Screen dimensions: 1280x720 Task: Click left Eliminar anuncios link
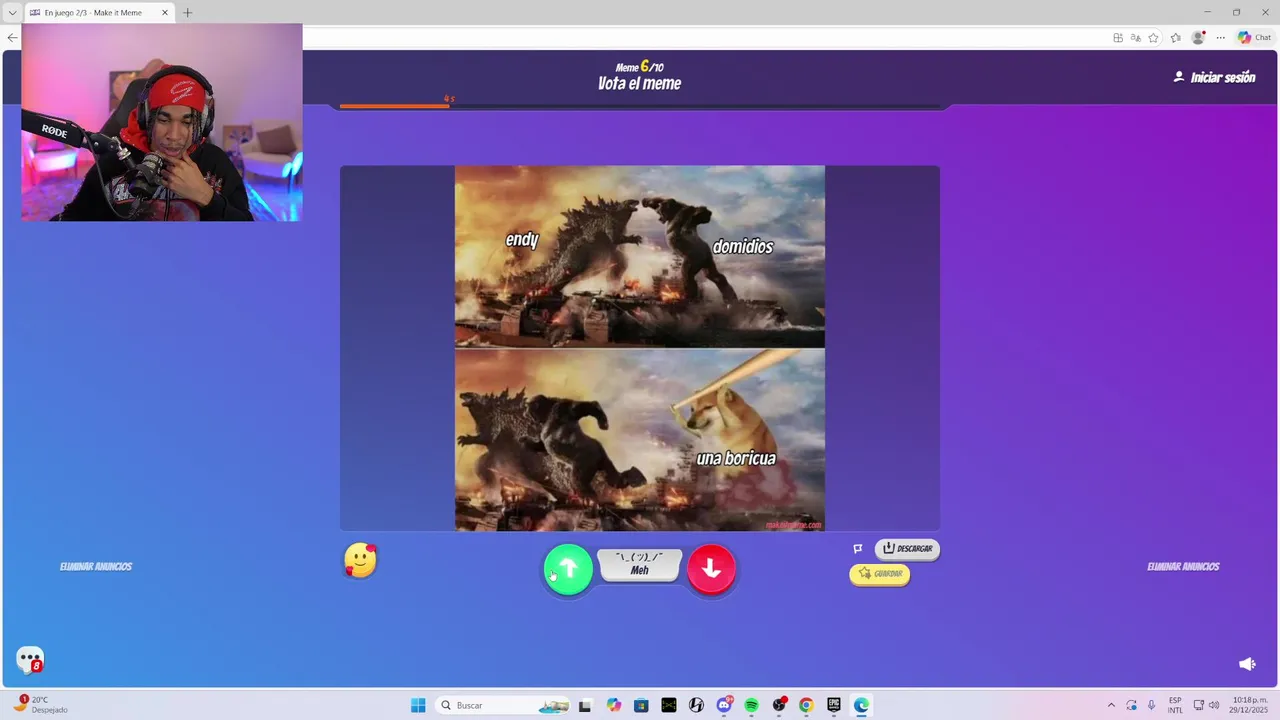[x=96, y=567]
